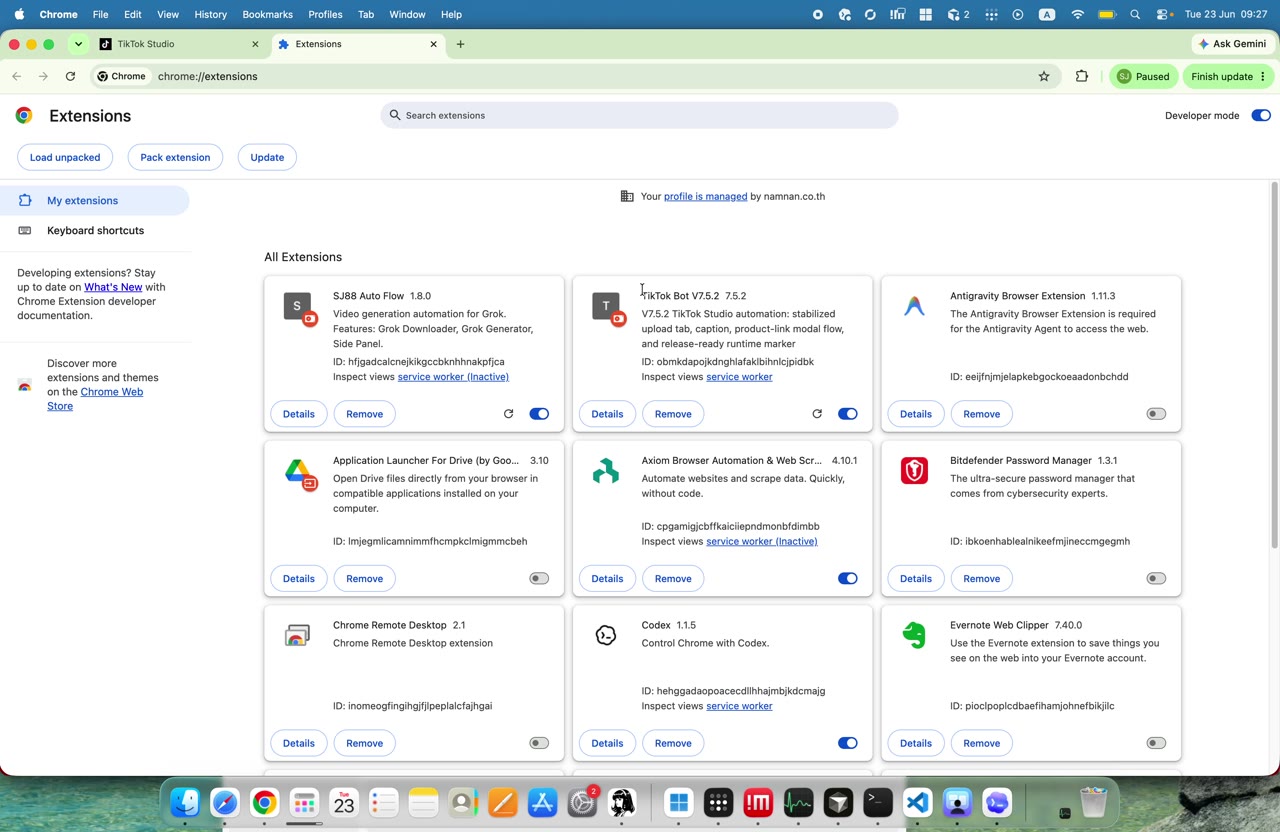Disable the Codex extension
The width and height of the screenshot is (1280, 832).
point(848,743)
